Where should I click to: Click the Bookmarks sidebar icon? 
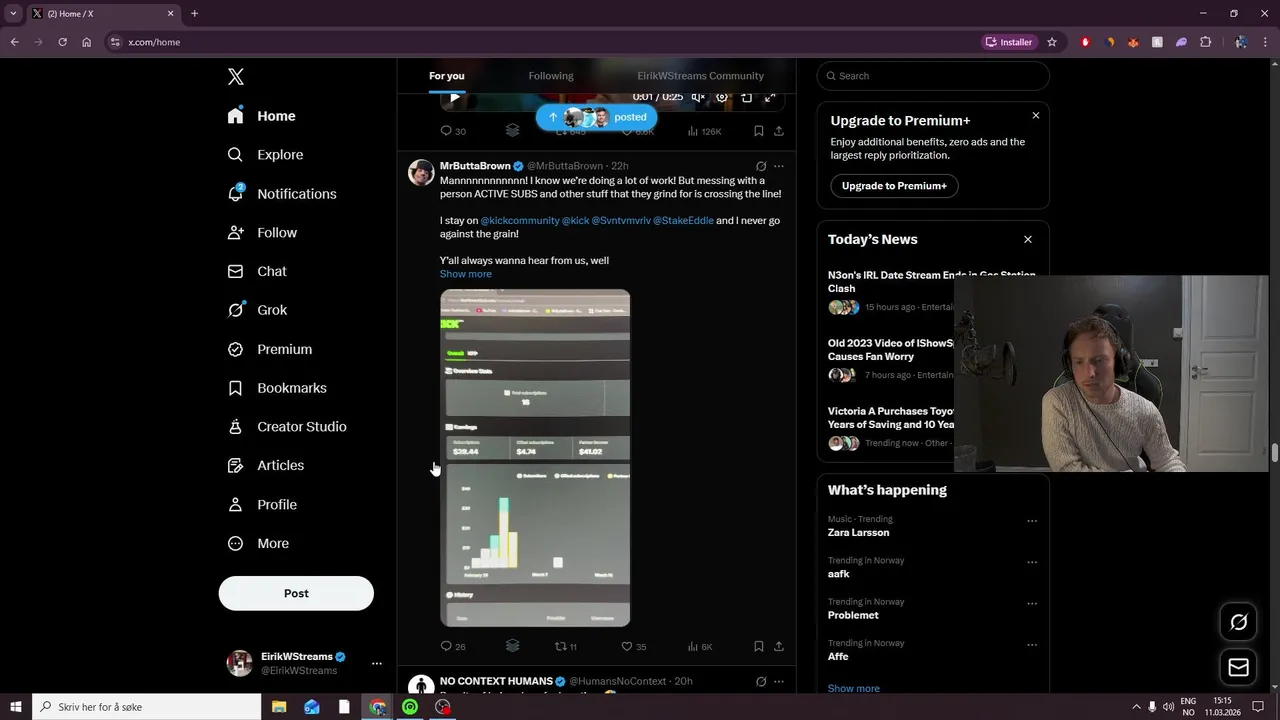[x=235, y=388]
